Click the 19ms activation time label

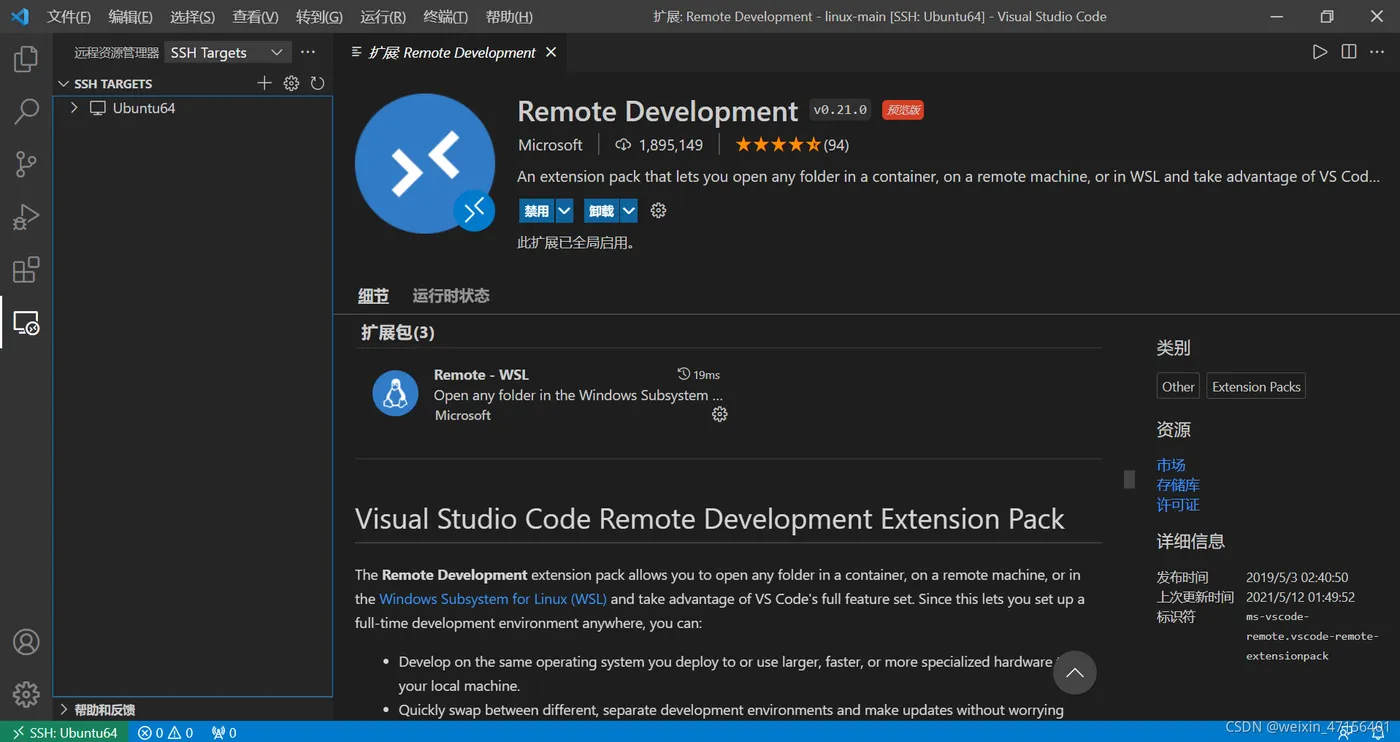coord(699,374)
